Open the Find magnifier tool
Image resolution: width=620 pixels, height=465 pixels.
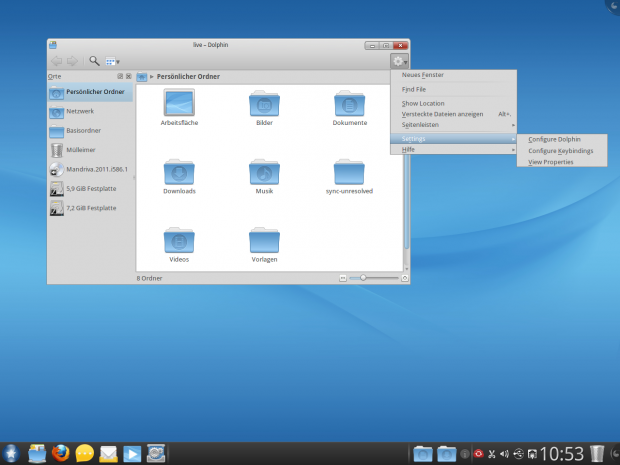pyautogui.click(x=94, y=61)
